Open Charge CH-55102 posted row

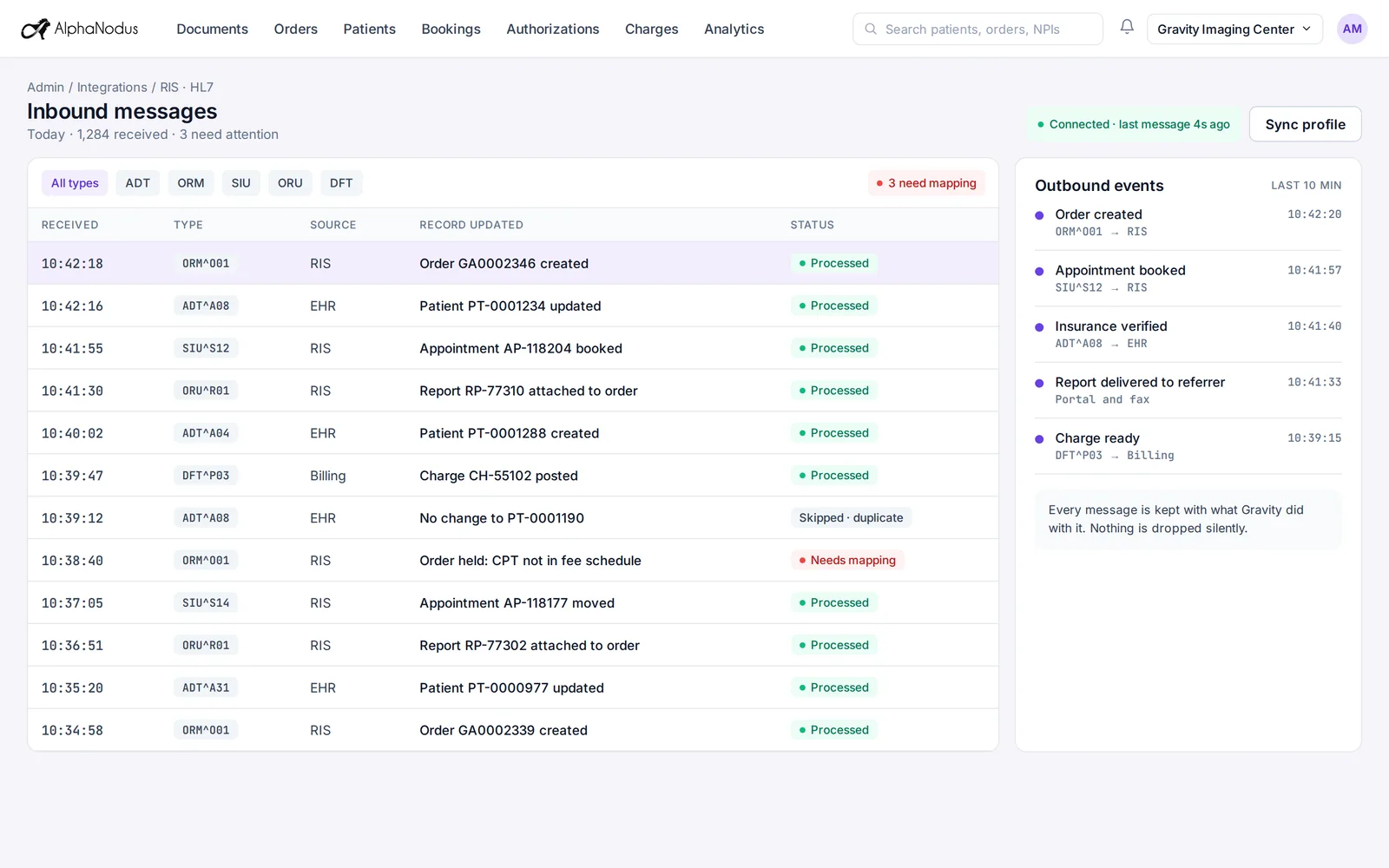coord(513,476)
